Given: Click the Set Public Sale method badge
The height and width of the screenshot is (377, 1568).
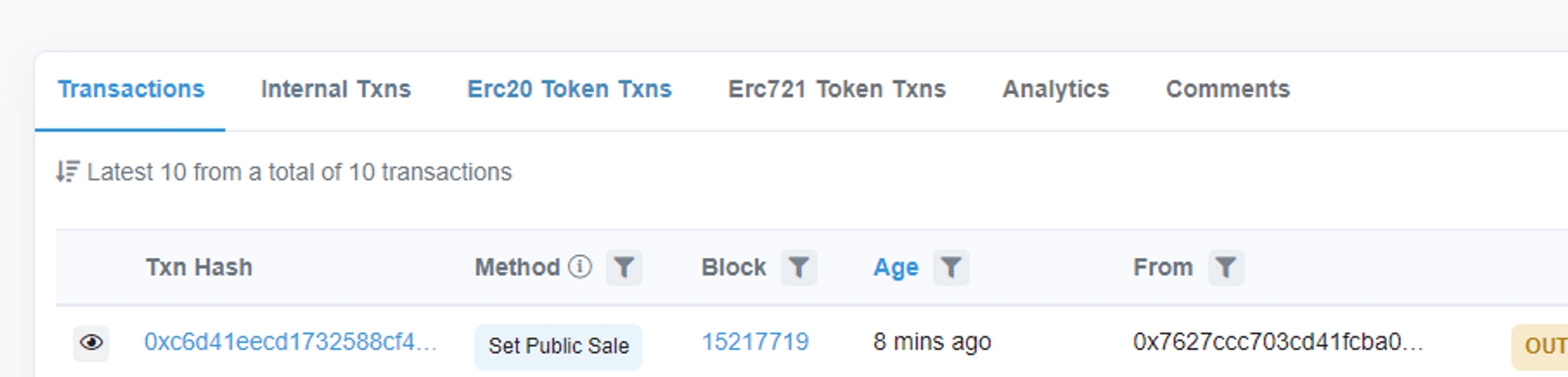Looking at the screenshot, I should 558,346.
